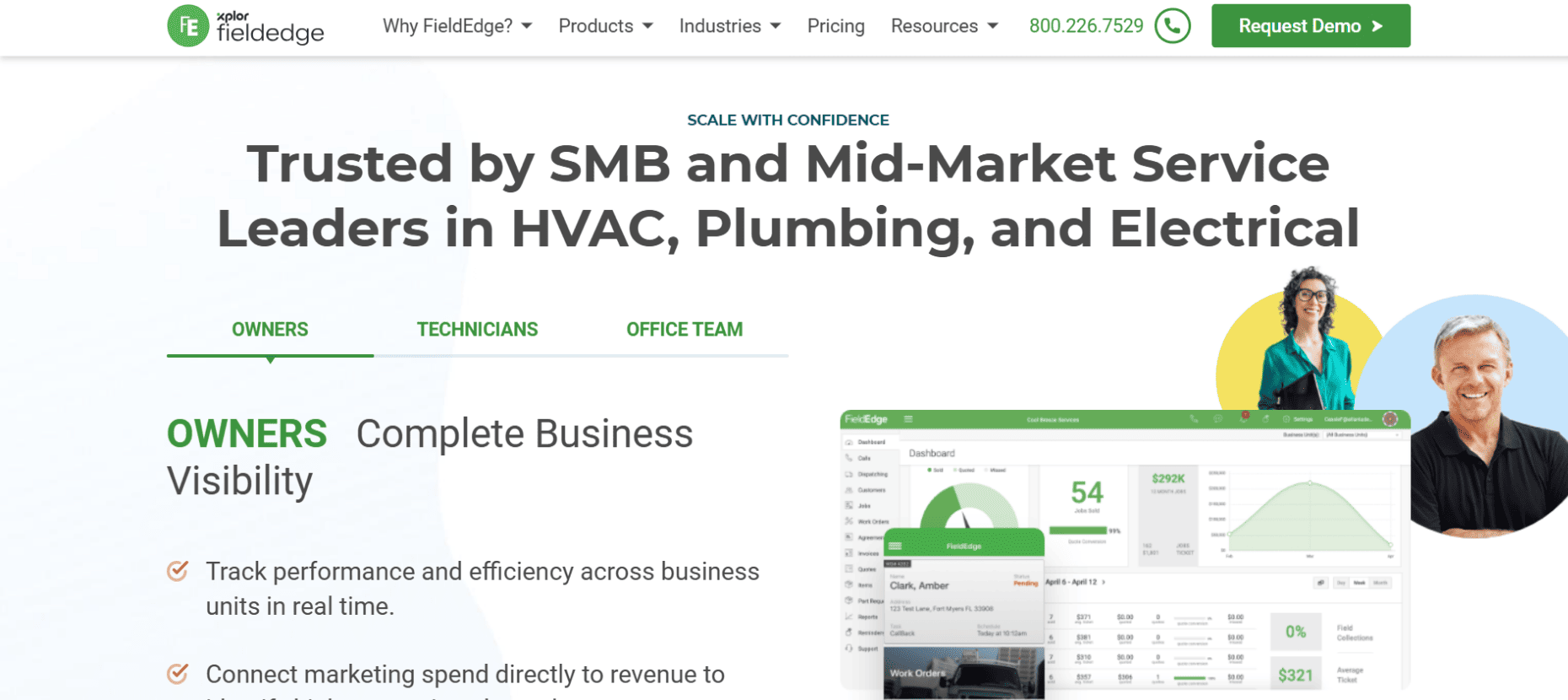Click the 0% field collections value
The image size is (1568, 700).
[x=1295, y=632]
